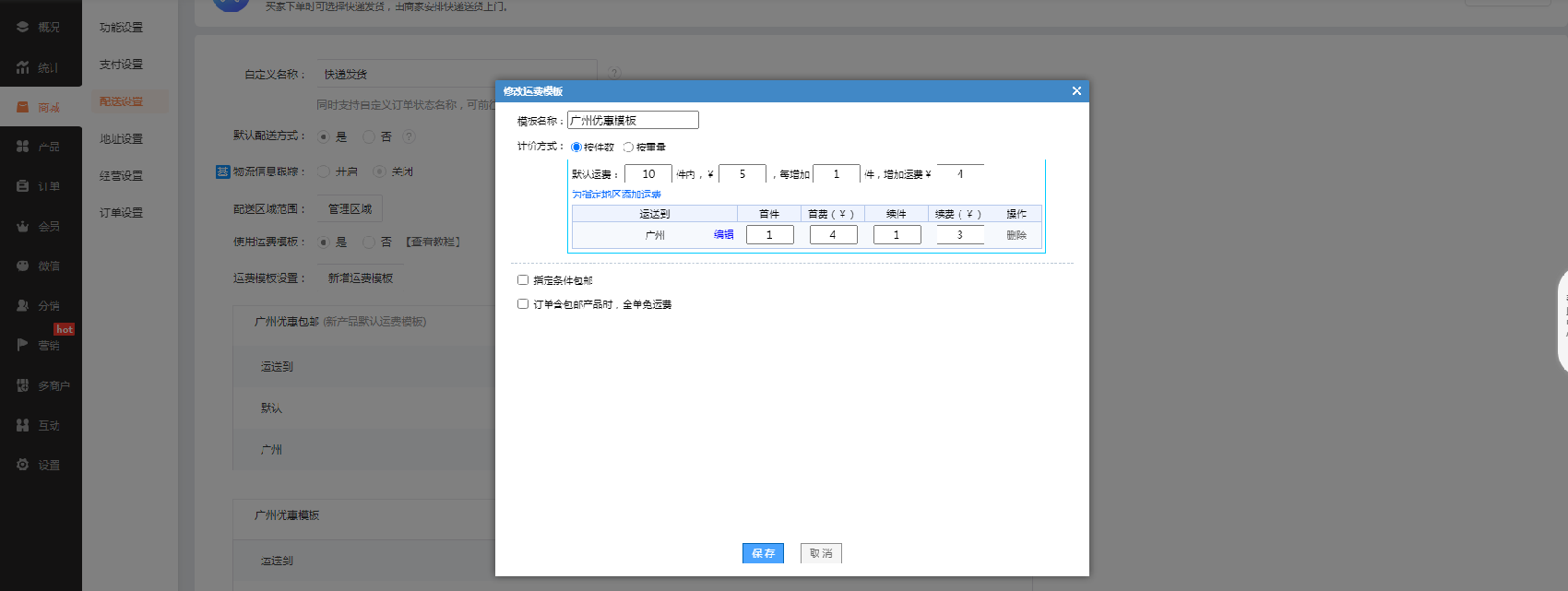Click the 营销 marketing flag icon
The image size is (1568, 591).
click(23, 345)
